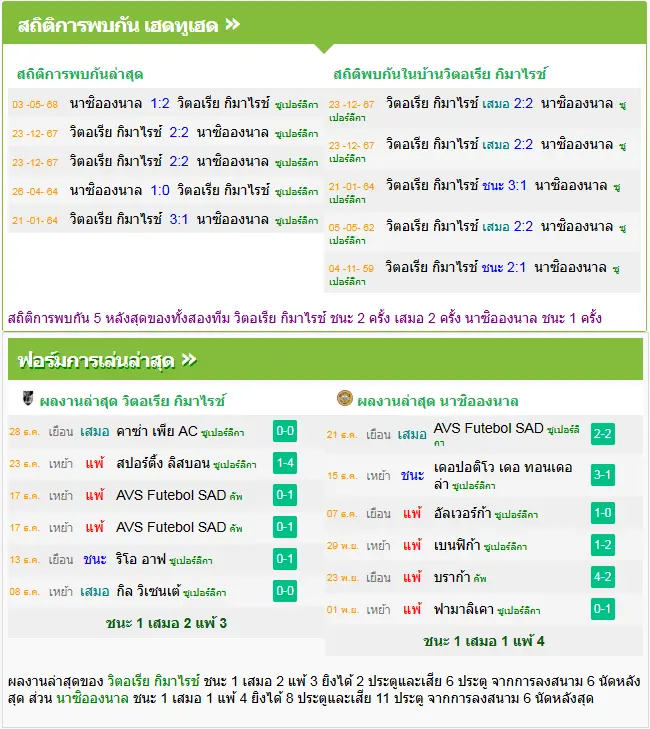Open the ฟอร์มการเล่นล่าสุด header title

[x=96, y=361]
